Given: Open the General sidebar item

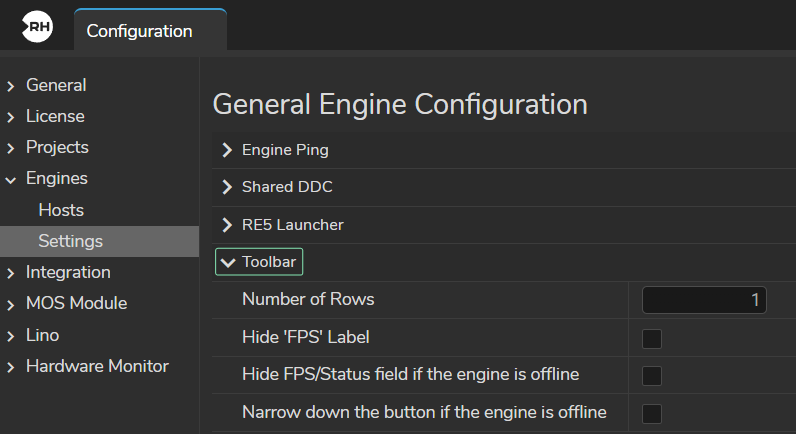Looking at the screenshot, I should (56, 85).
